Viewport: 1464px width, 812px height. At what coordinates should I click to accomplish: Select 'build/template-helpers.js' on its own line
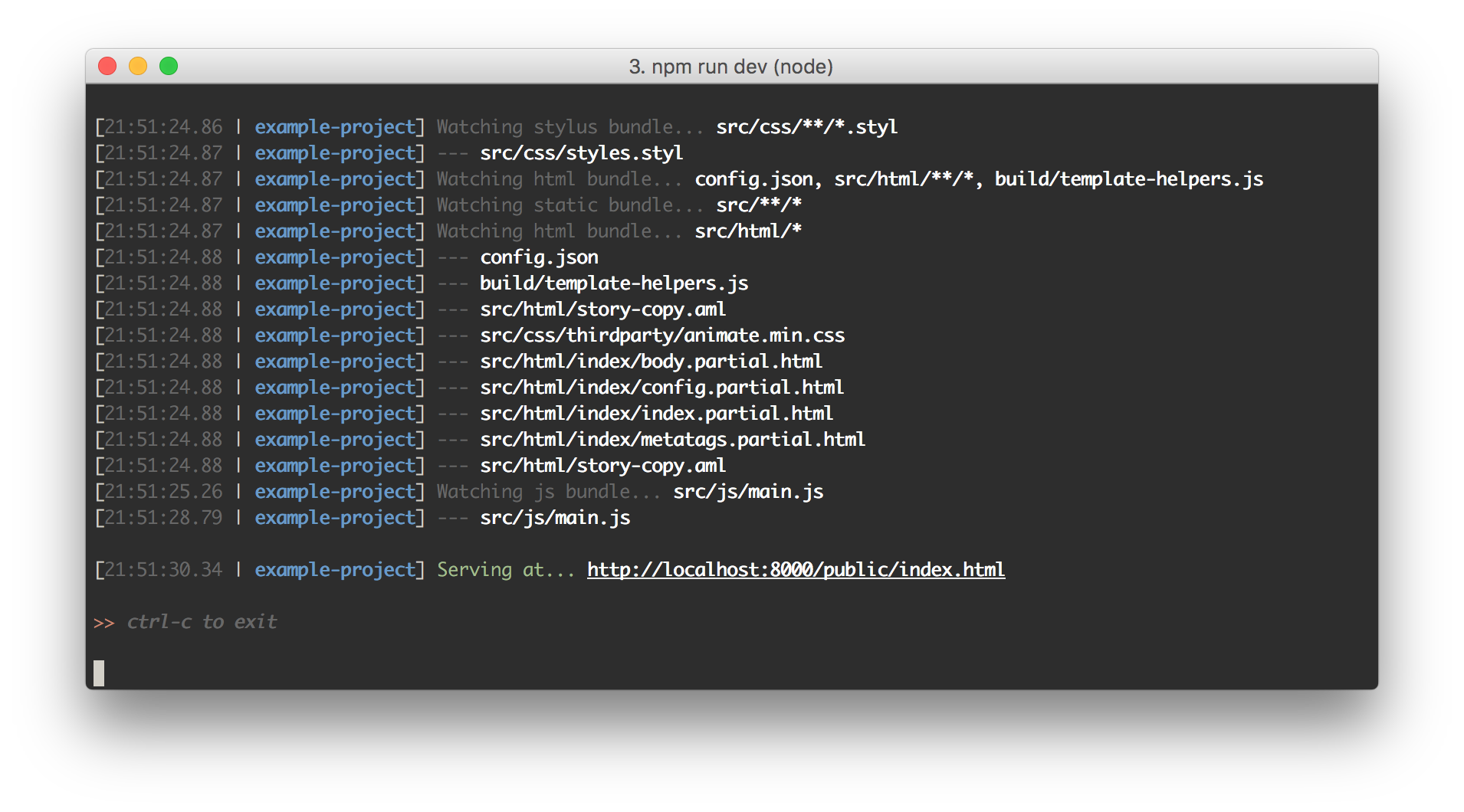614,283
